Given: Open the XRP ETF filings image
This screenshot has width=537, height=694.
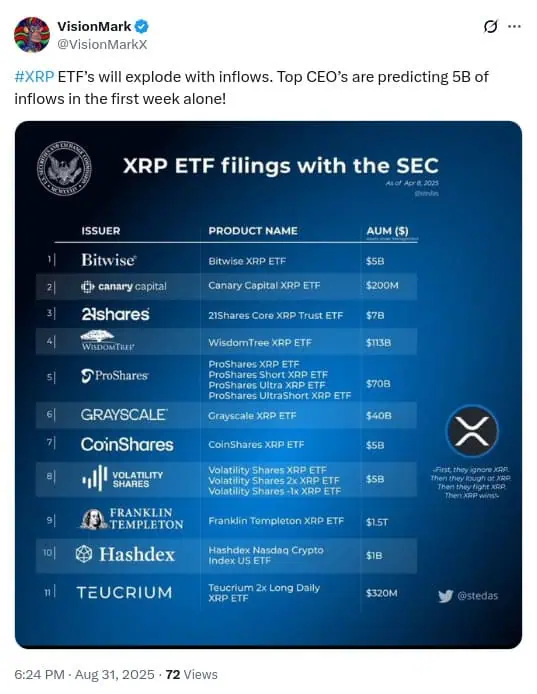Looking at the screenshot, I should (268, 385).
